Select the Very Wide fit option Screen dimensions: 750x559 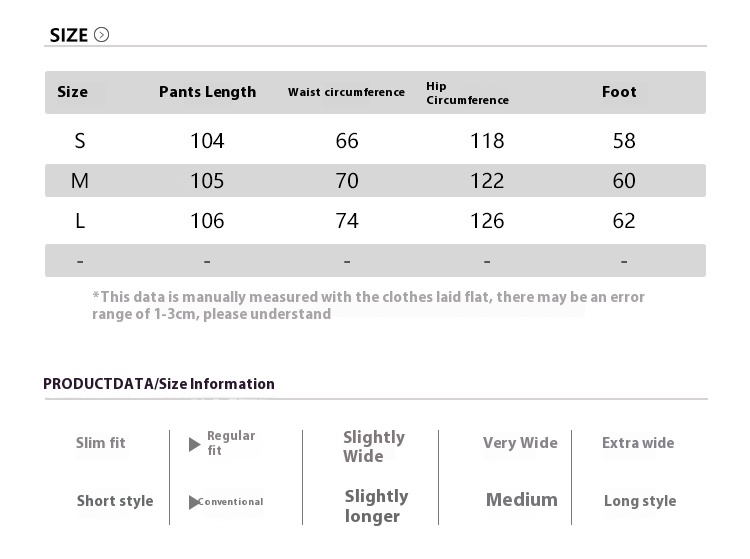(520, 443)
